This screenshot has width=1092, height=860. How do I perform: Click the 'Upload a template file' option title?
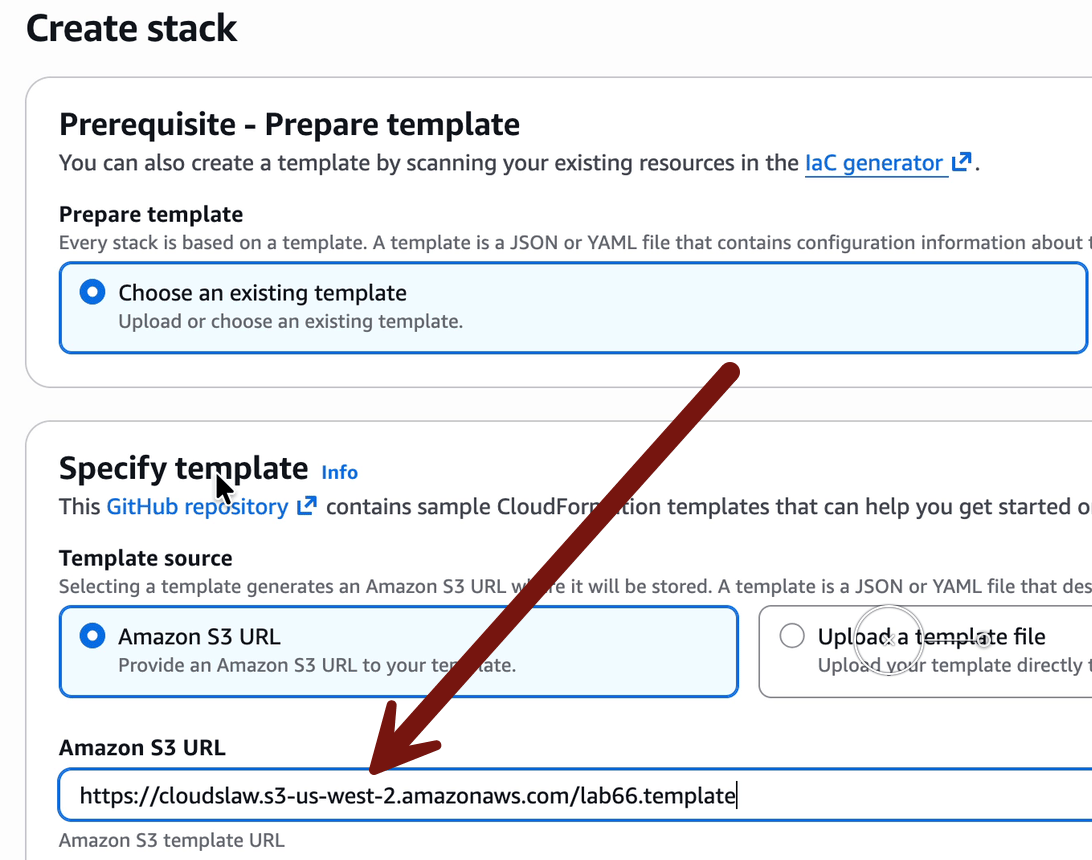[931, 636]
